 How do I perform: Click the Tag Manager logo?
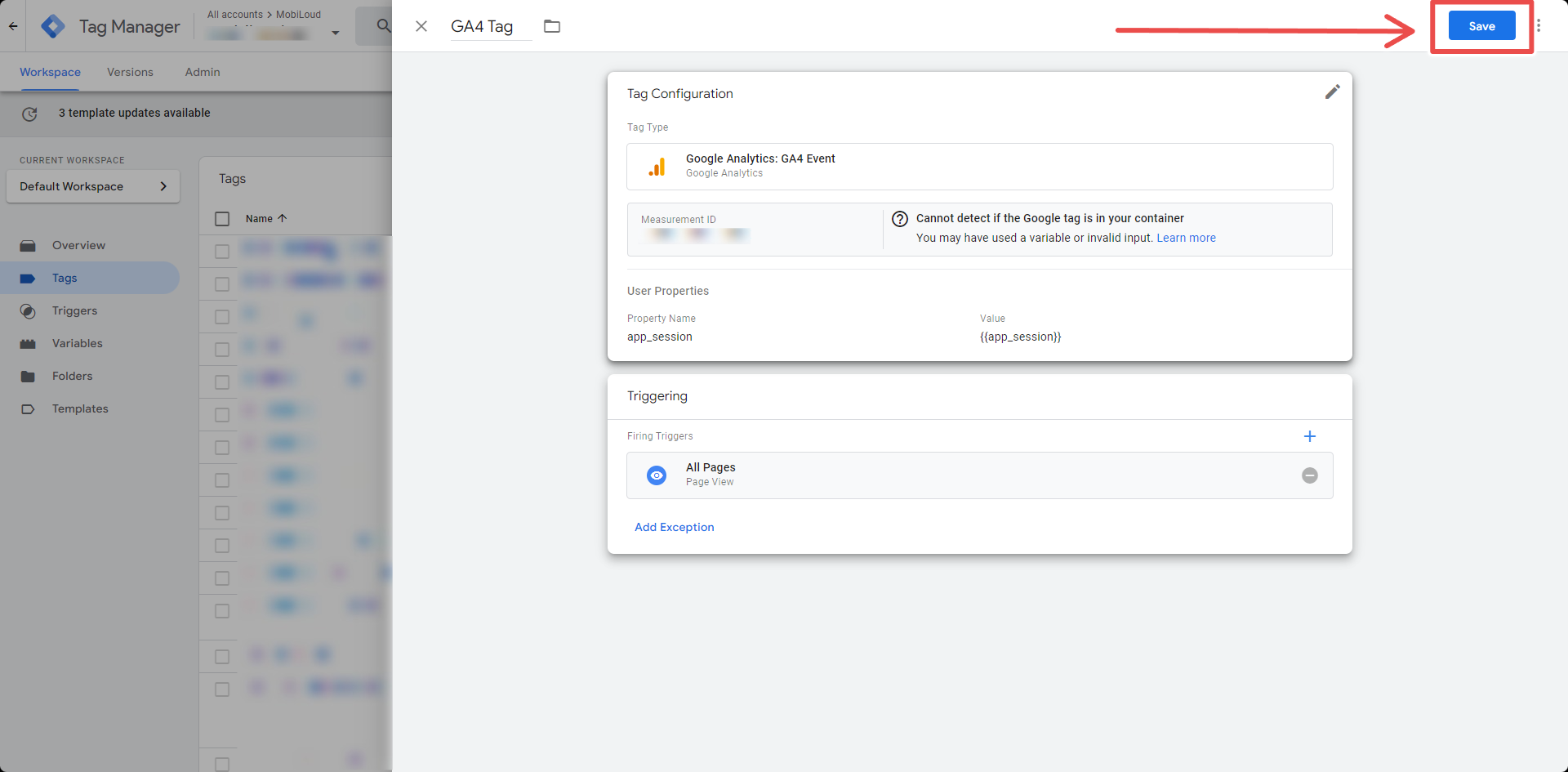click(x=54, y=26)
